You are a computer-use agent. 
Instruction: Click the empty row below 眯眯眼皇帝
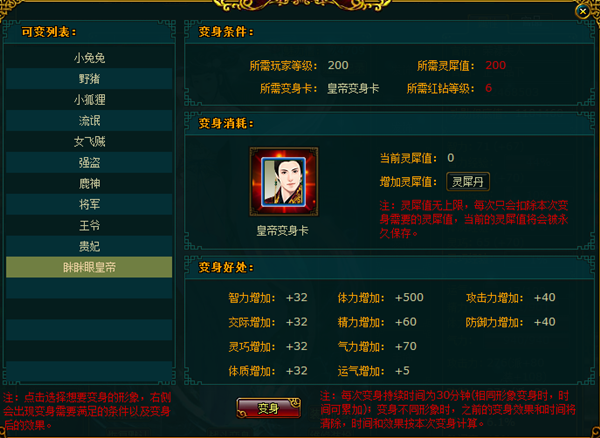(x=89, y=288)
